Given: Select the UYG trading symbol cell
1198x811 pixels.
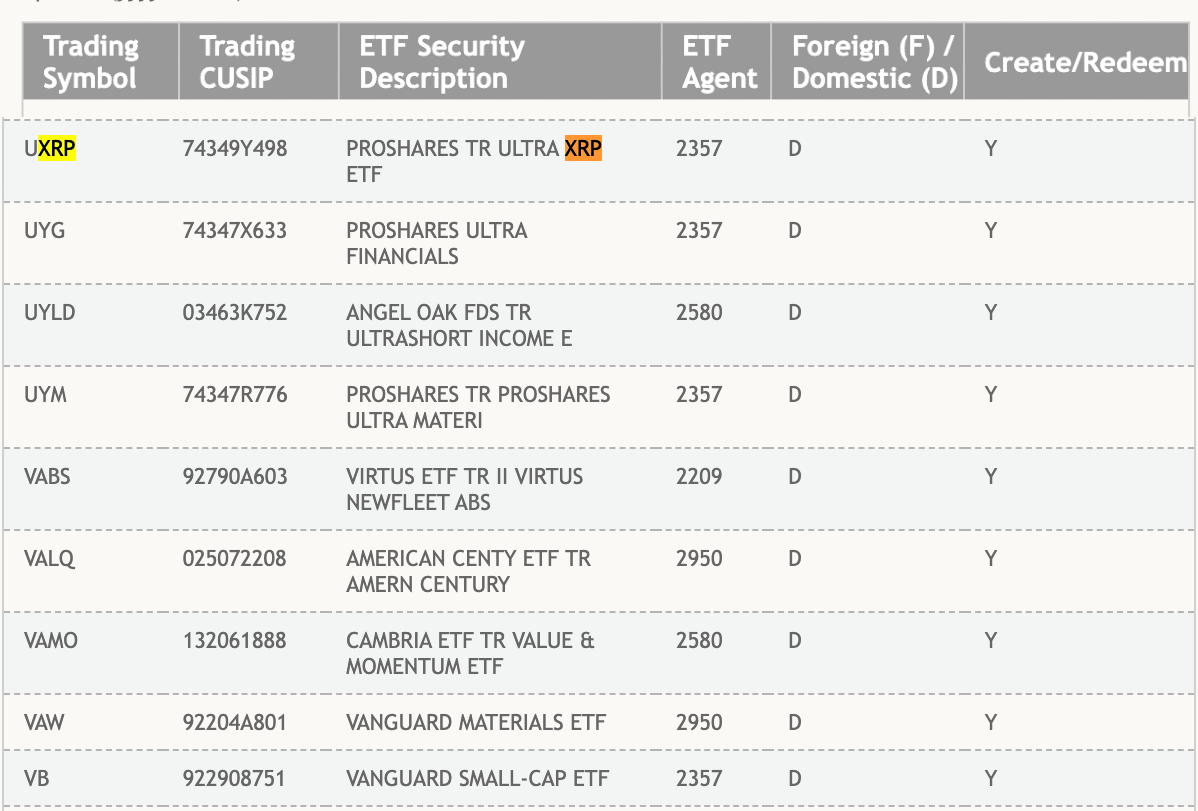Looking at the screenshot, I should click(x=44, y=231).
